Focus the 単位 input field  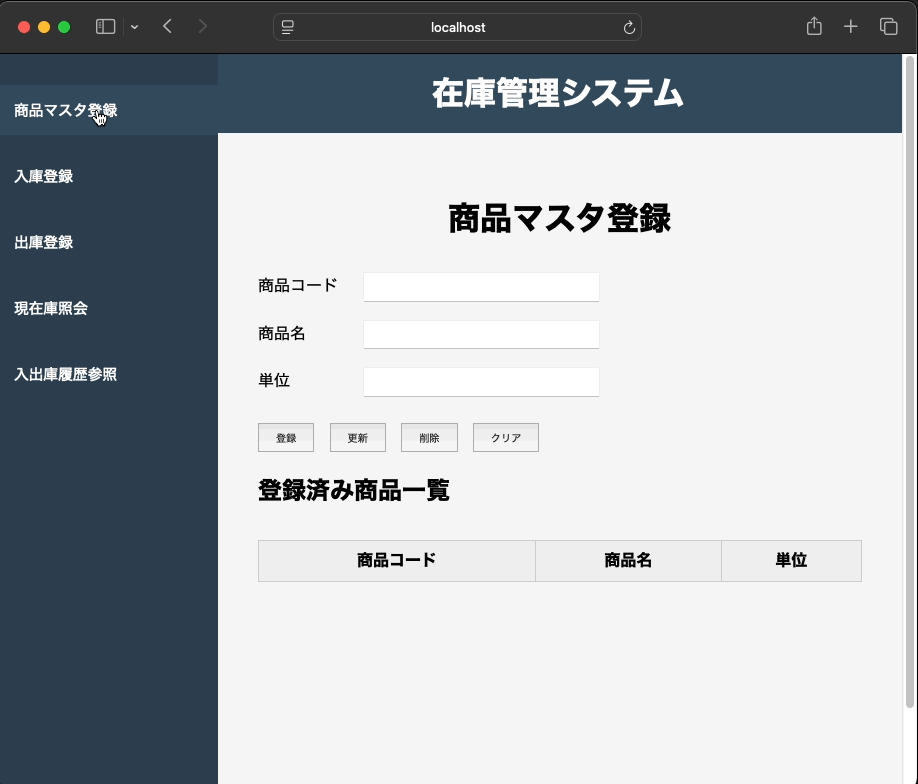[x=481, y=382]
